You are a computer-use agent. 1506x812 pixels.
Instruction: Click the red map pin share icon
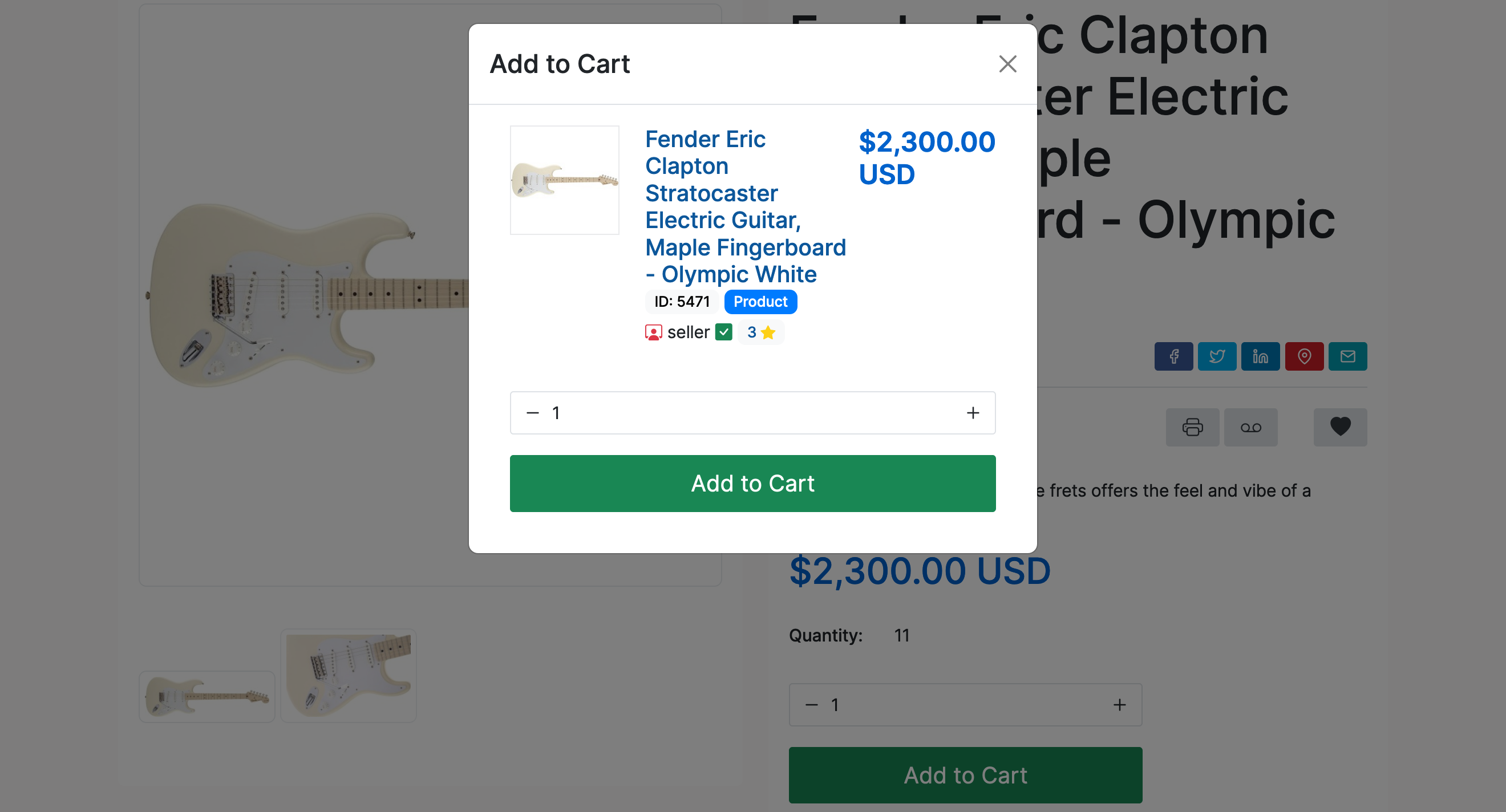pos(1303,356)
